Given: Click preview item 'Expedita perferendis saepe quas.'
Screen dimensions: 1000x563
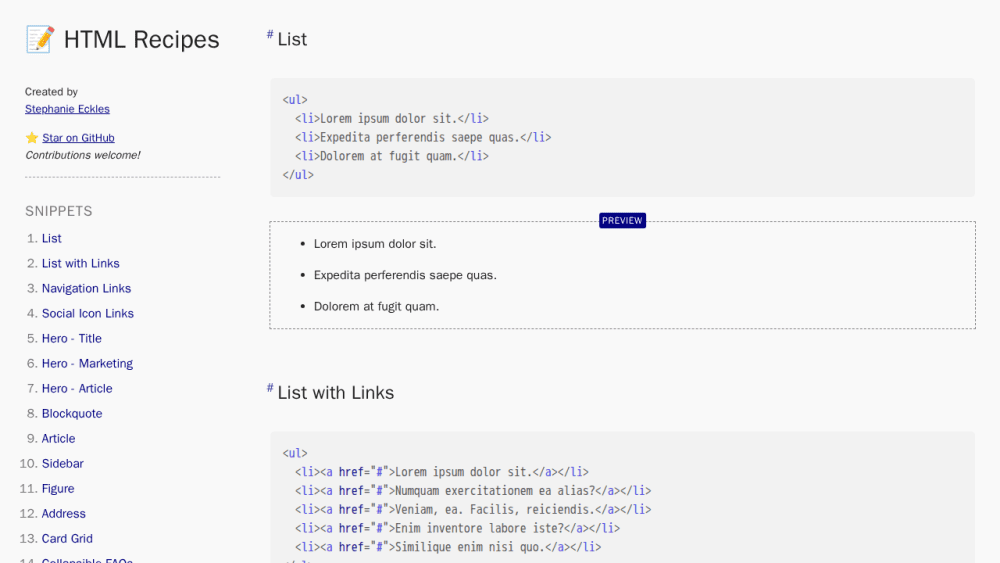Looking at the screenshot, I should point(405,275).
